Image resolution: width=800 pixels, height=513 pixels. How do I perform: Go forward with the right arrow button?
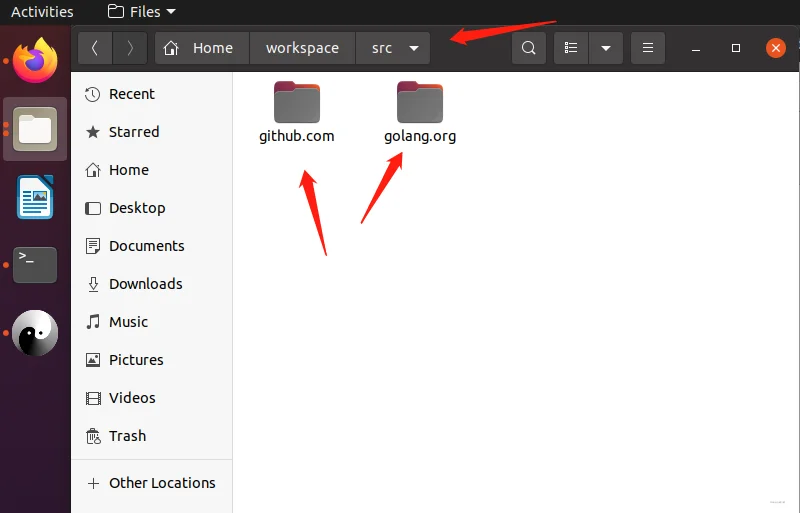pos(130,48)
